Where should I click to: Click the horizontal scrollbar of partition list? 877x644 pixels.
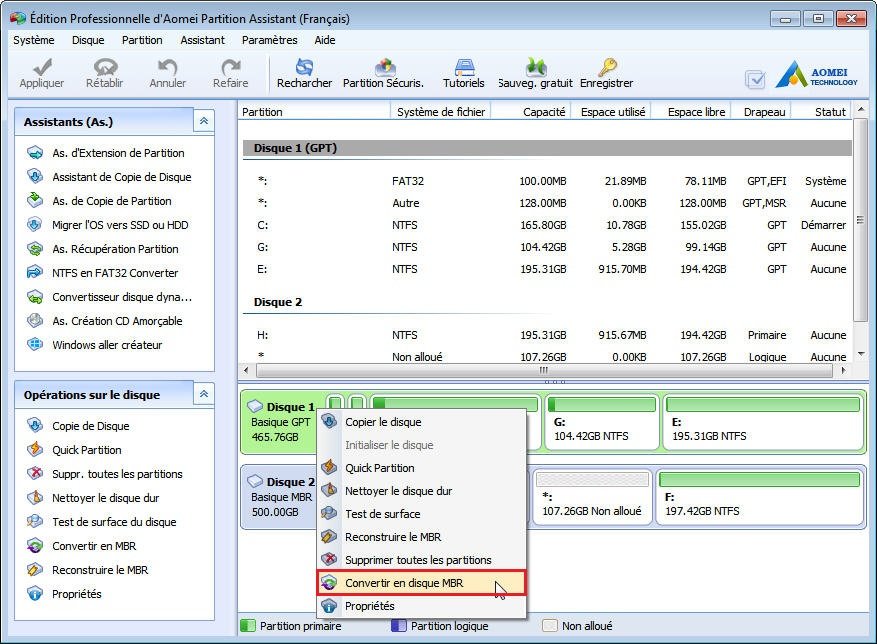pyautogui.click(x=544, y=370)
